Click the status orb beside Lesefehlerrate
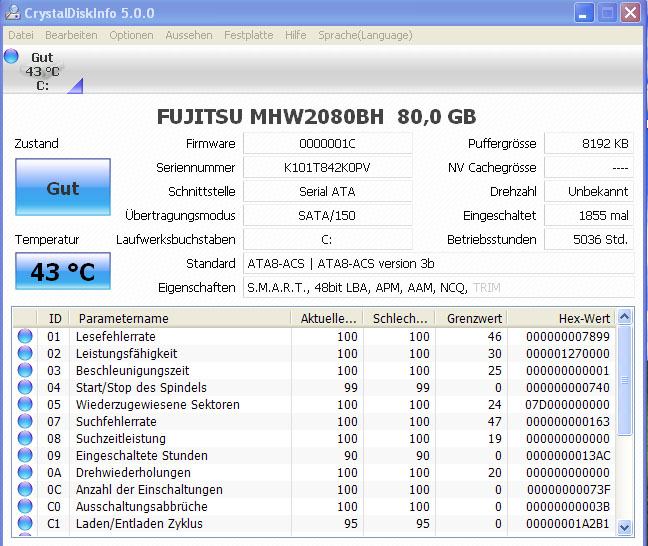 click(25, 336)
